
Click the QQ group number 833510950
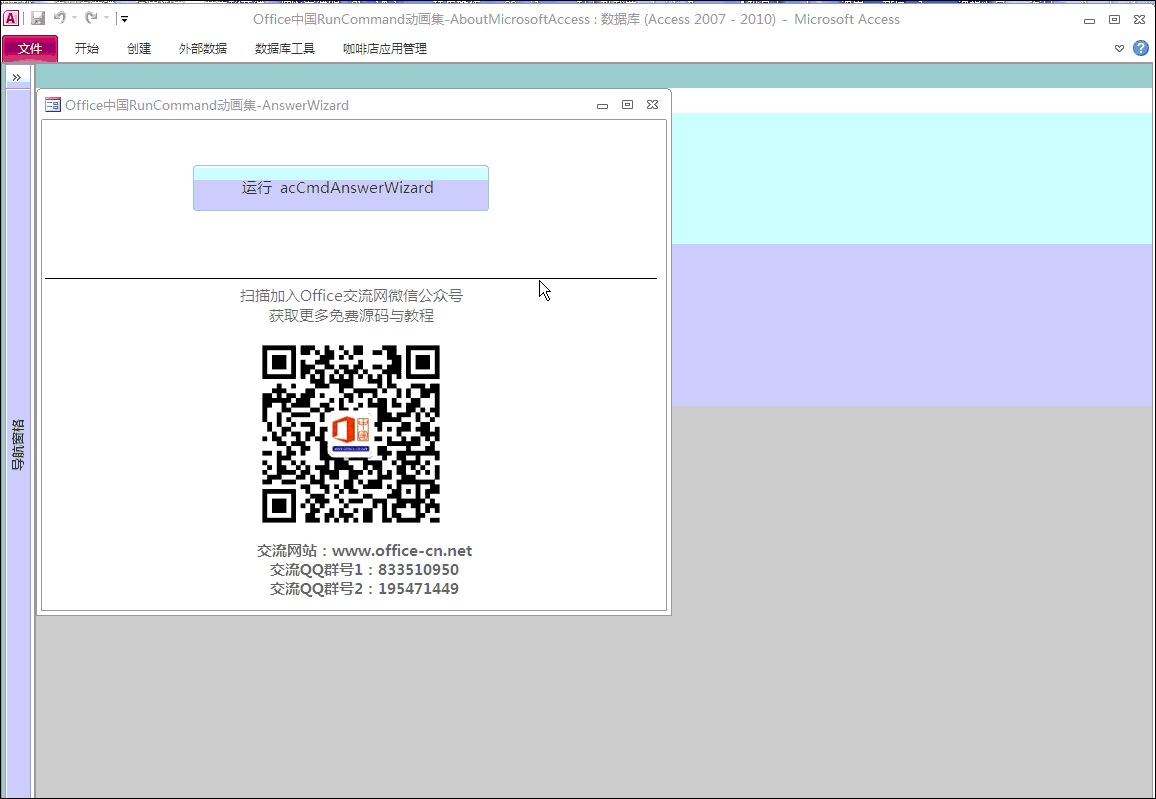tap(418, 570)
